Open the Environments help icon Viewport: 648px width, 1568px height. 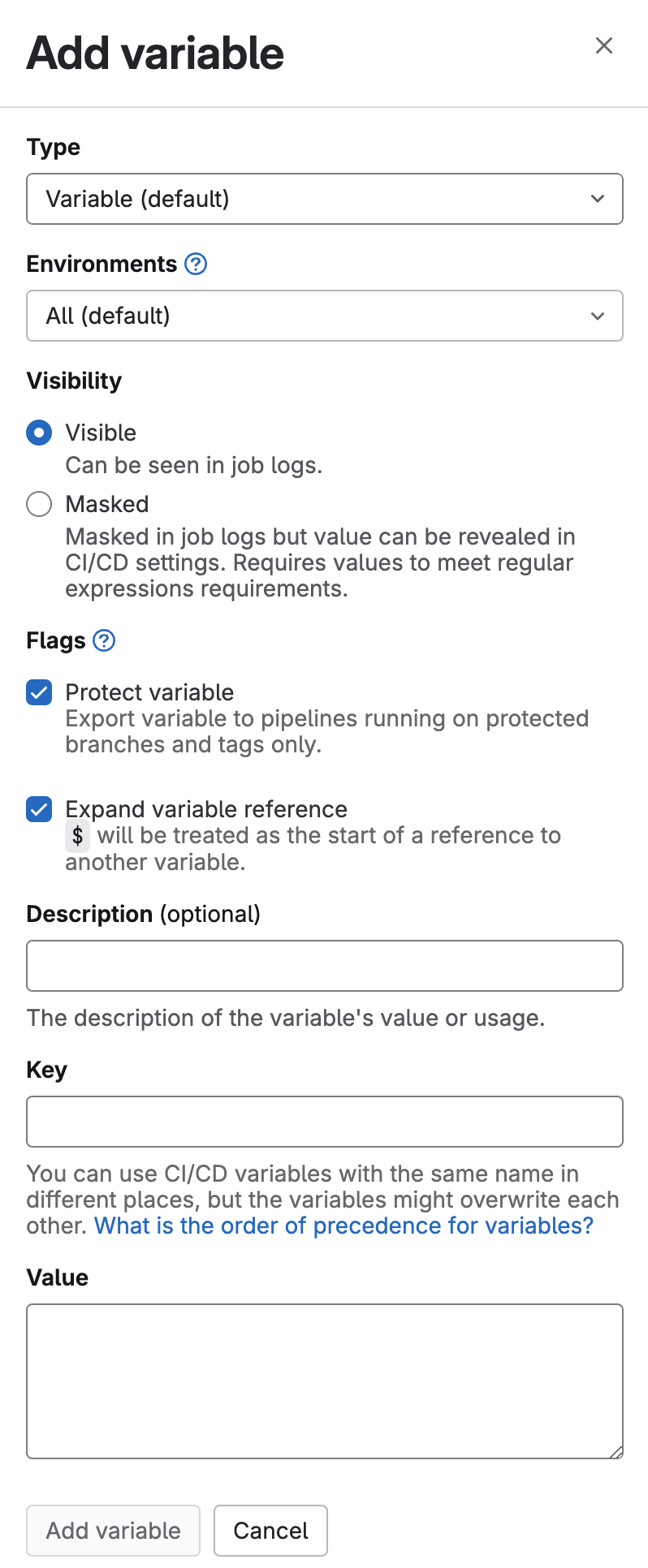(x=195, y=264)
